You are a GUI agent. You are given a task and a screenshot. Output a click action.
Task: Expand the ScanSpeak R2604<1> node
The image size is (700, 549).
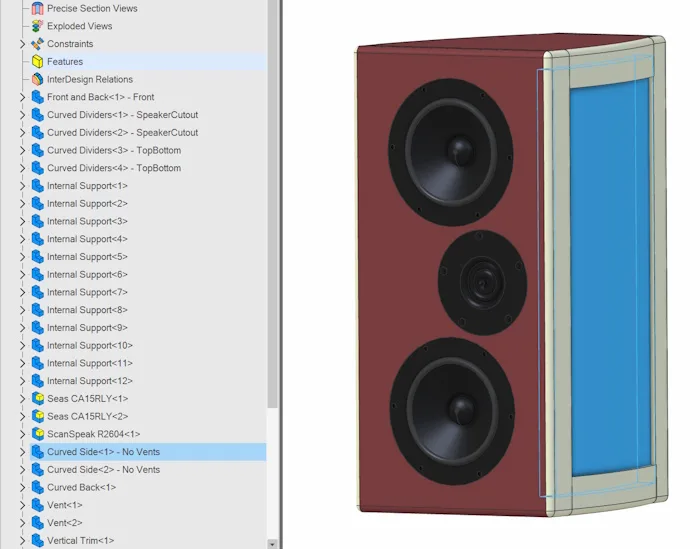pos(22,434)
